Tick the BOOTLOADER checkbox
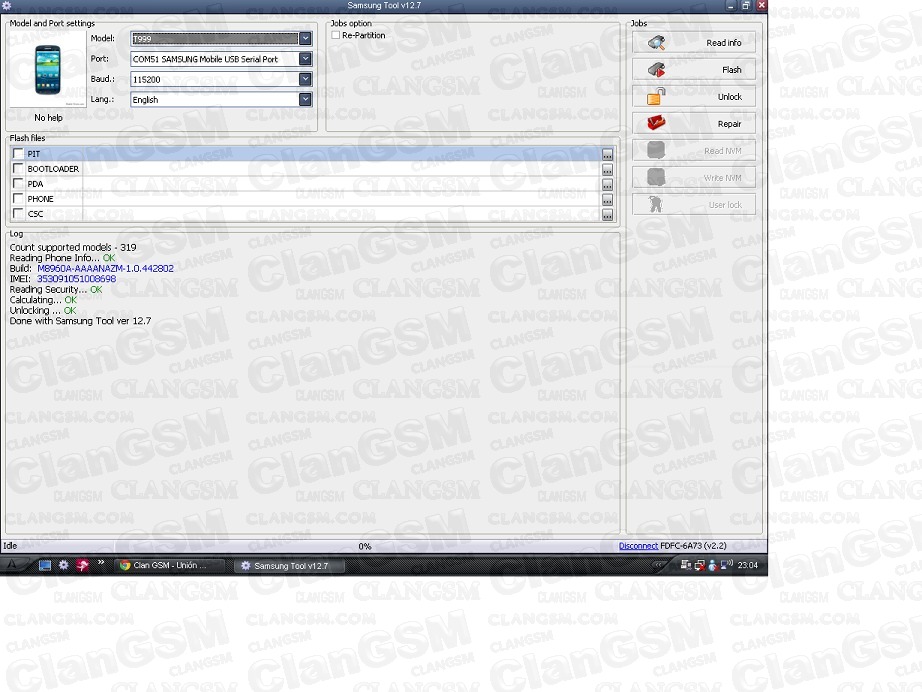 [18, 169]
